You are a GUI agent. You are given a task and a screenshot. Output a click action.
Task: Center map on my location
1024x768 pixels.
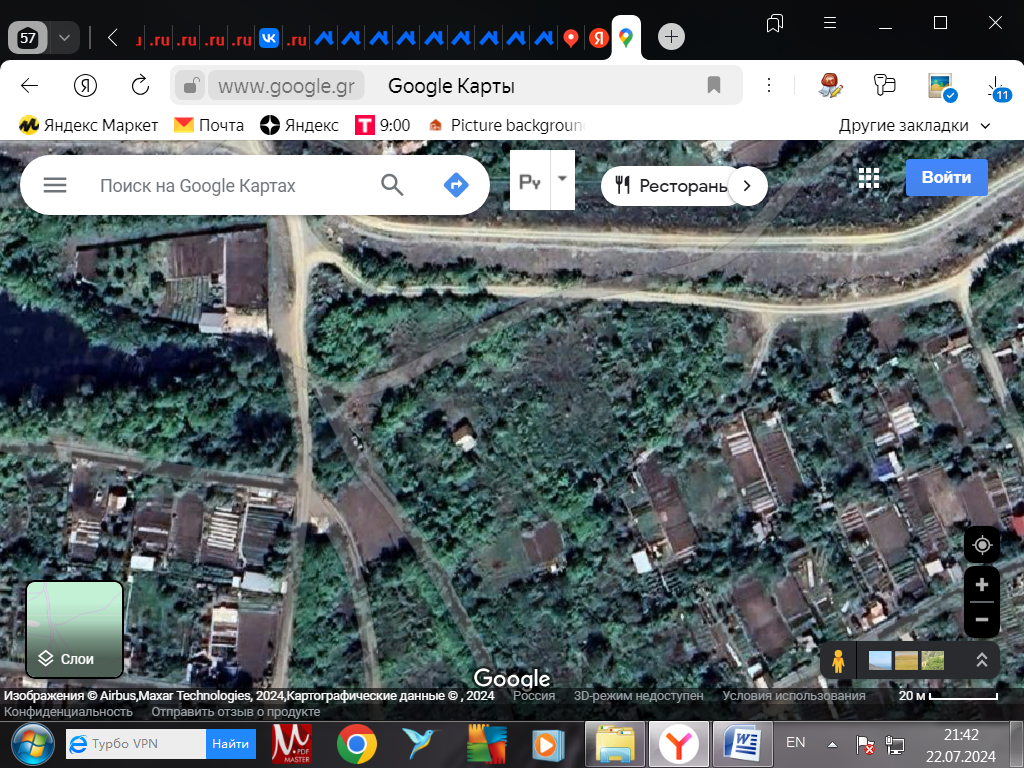point(982,545)
